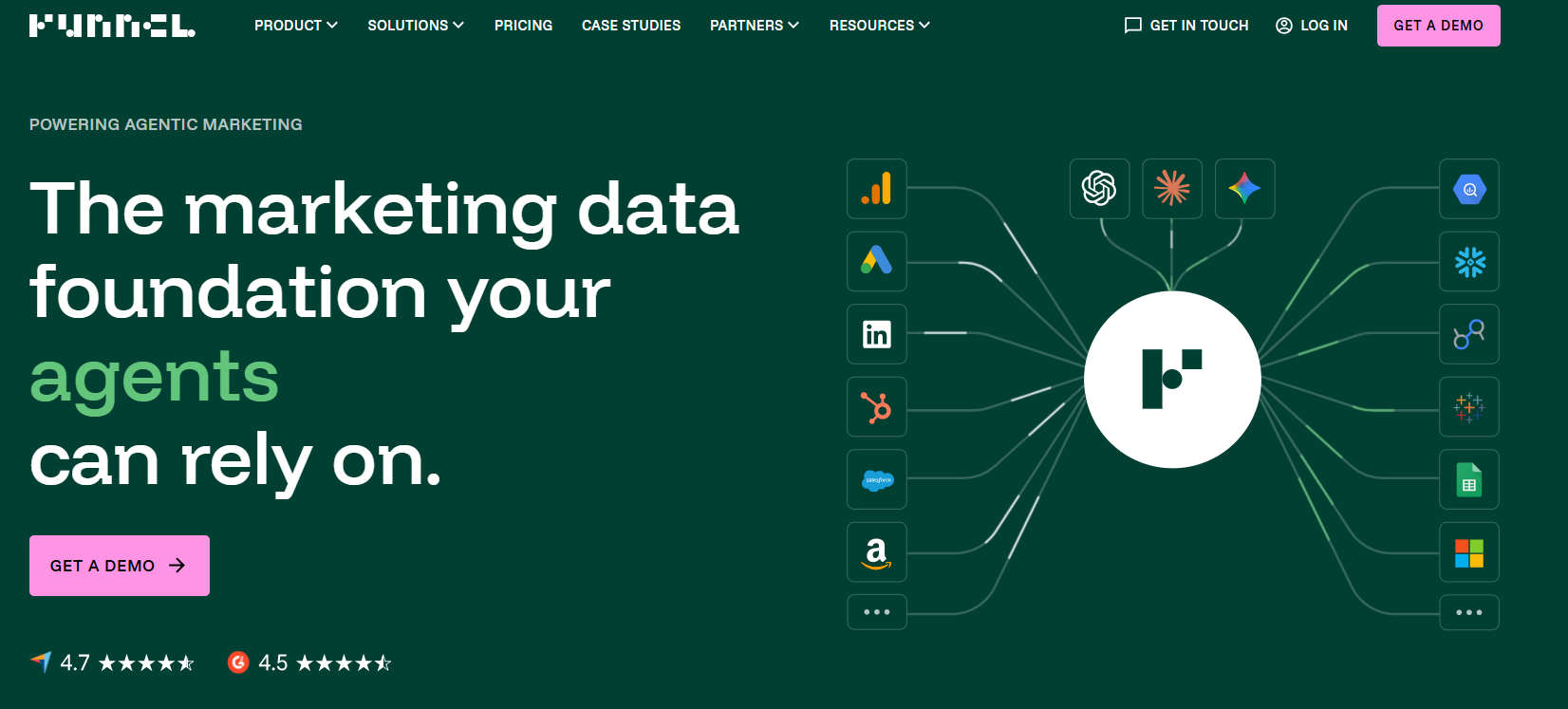This screenshot has height=709, width=1568.
Task: Expand the Resources dropdown menu
Action: 880,26
